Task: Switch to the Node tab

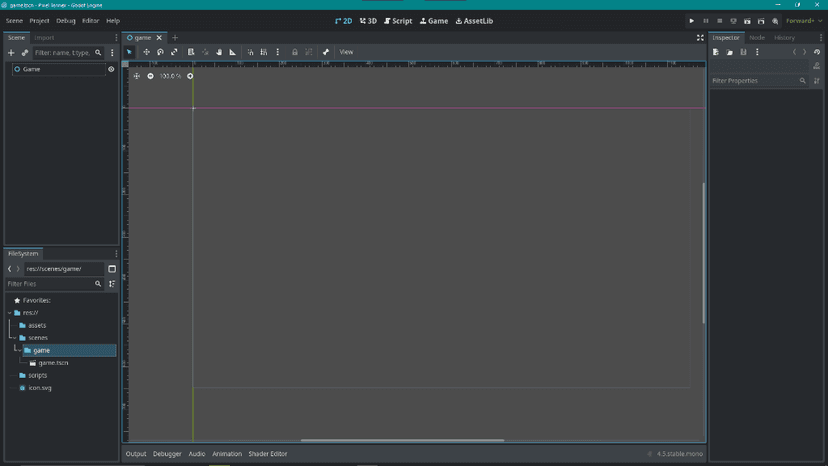Action: coord(757,38)
